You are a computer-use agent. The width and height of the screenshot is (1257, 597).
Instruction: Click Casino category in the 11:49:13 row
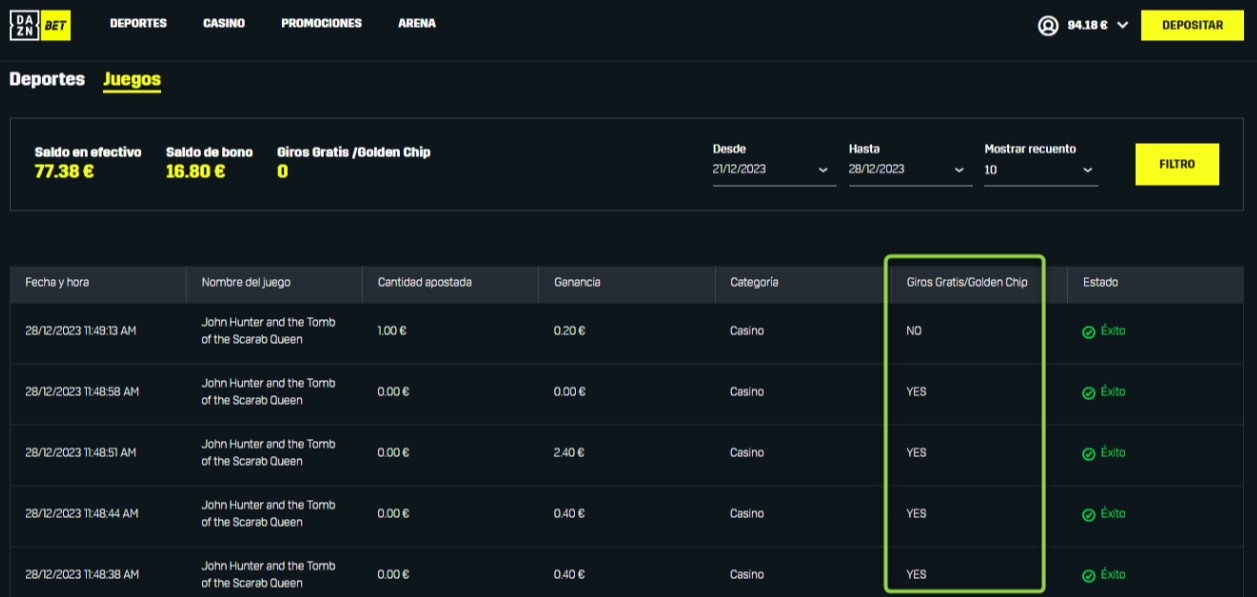pos(747,331)
